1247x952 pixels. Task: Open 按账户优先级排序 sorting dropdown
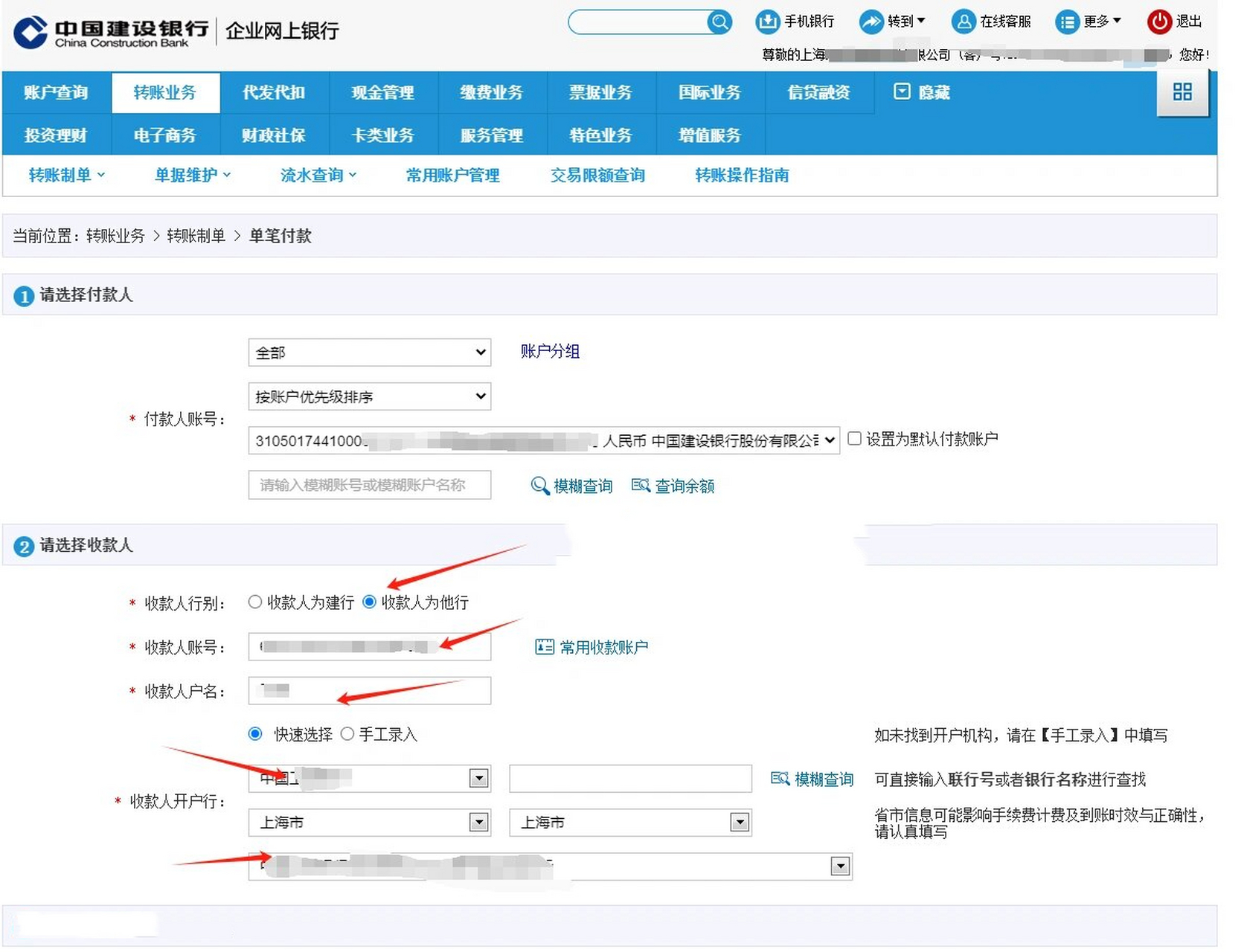pos(369,396)
